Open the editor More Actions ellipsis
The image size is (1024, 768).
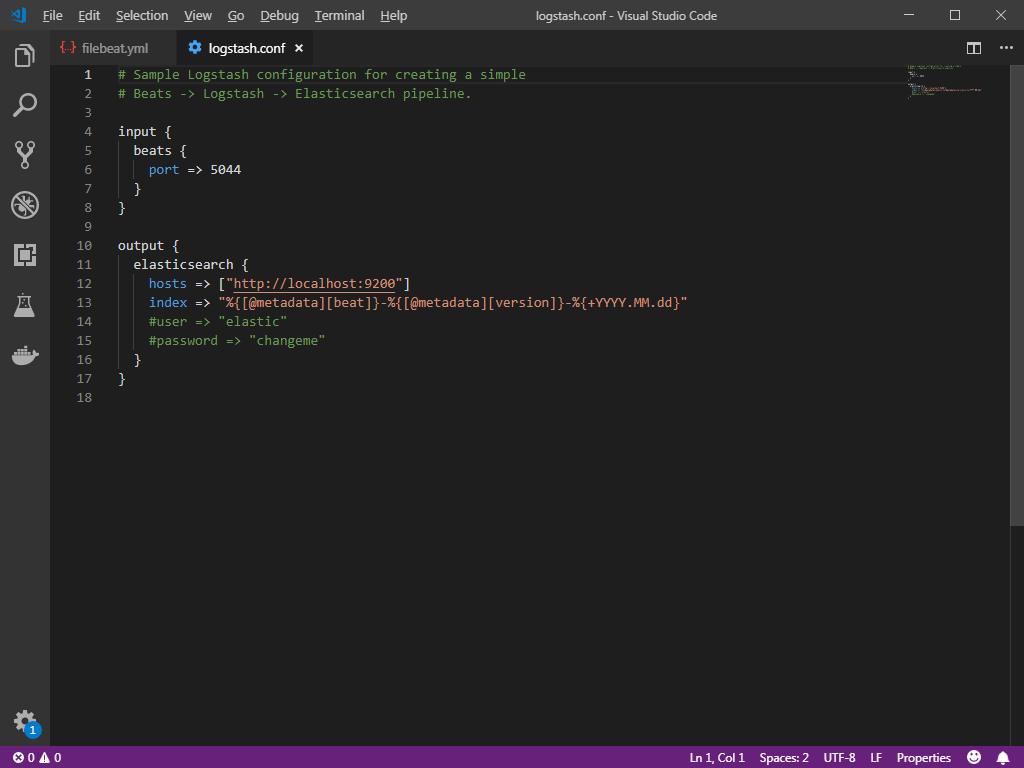pyautogui.click(x=1006, y=48)
